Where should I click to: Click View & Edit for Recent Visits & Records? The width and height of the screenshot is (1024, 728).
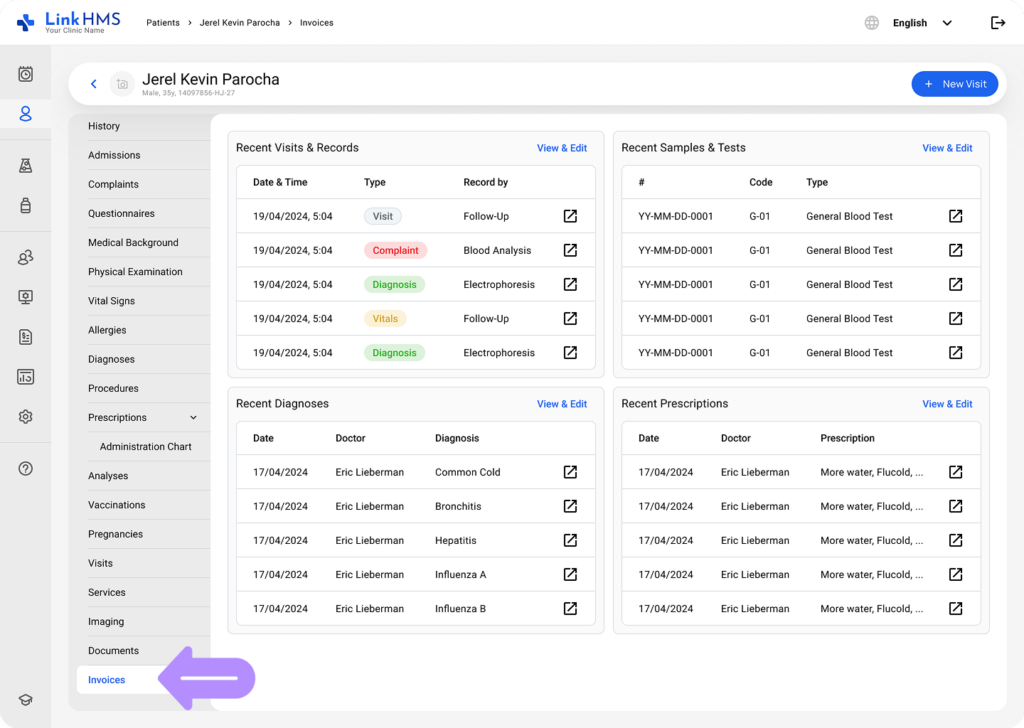[562, 148]
